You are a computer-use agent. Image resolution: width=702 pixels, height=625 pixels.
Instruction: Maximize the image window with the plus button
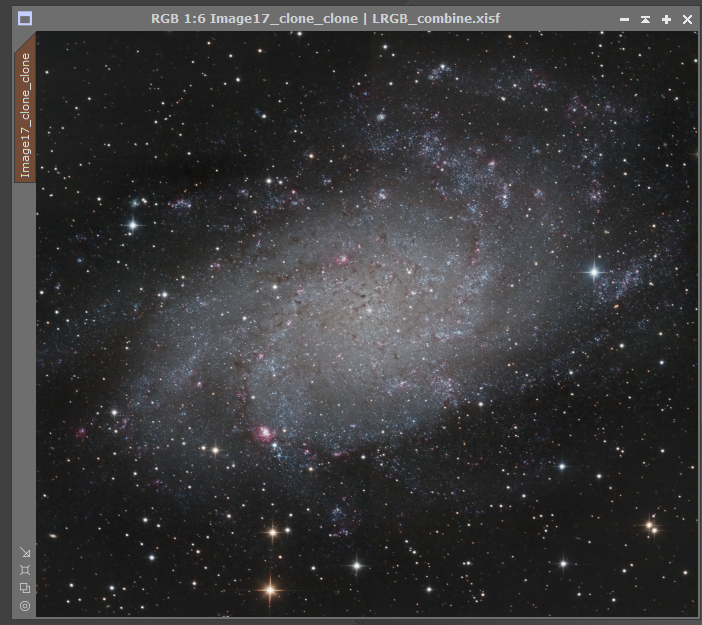666,19
